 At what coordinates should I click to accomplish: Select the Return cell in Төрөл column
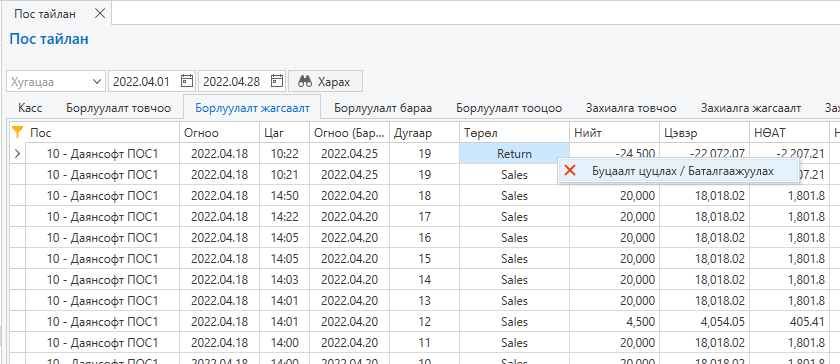(x=514, y=154)
